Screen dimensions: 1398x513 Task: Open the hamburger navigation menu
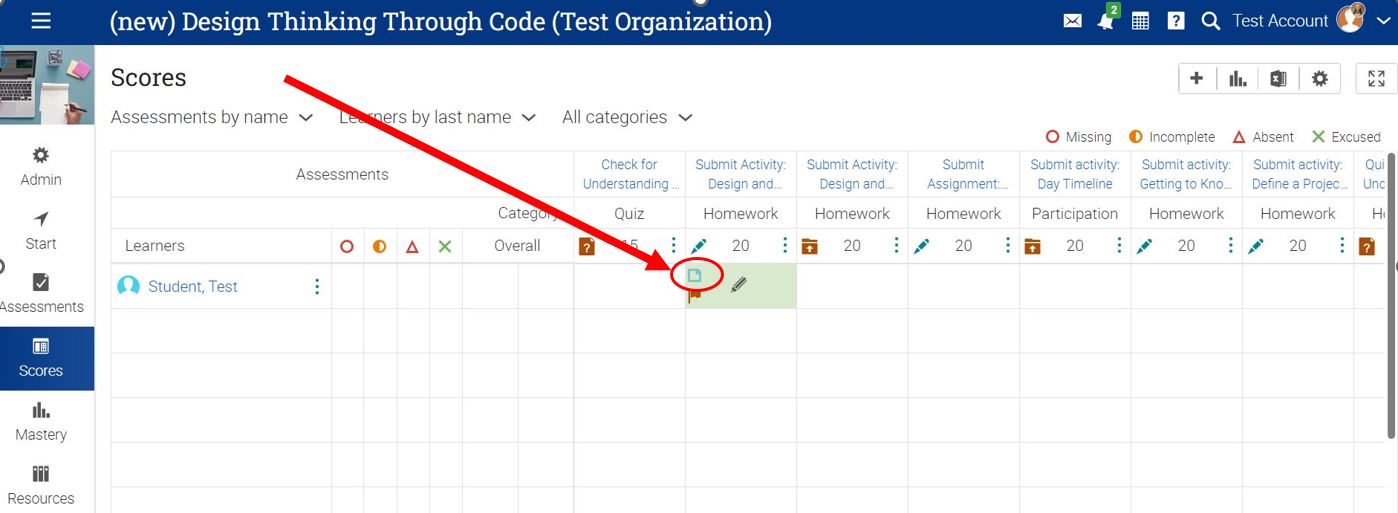tap(41, 21)
